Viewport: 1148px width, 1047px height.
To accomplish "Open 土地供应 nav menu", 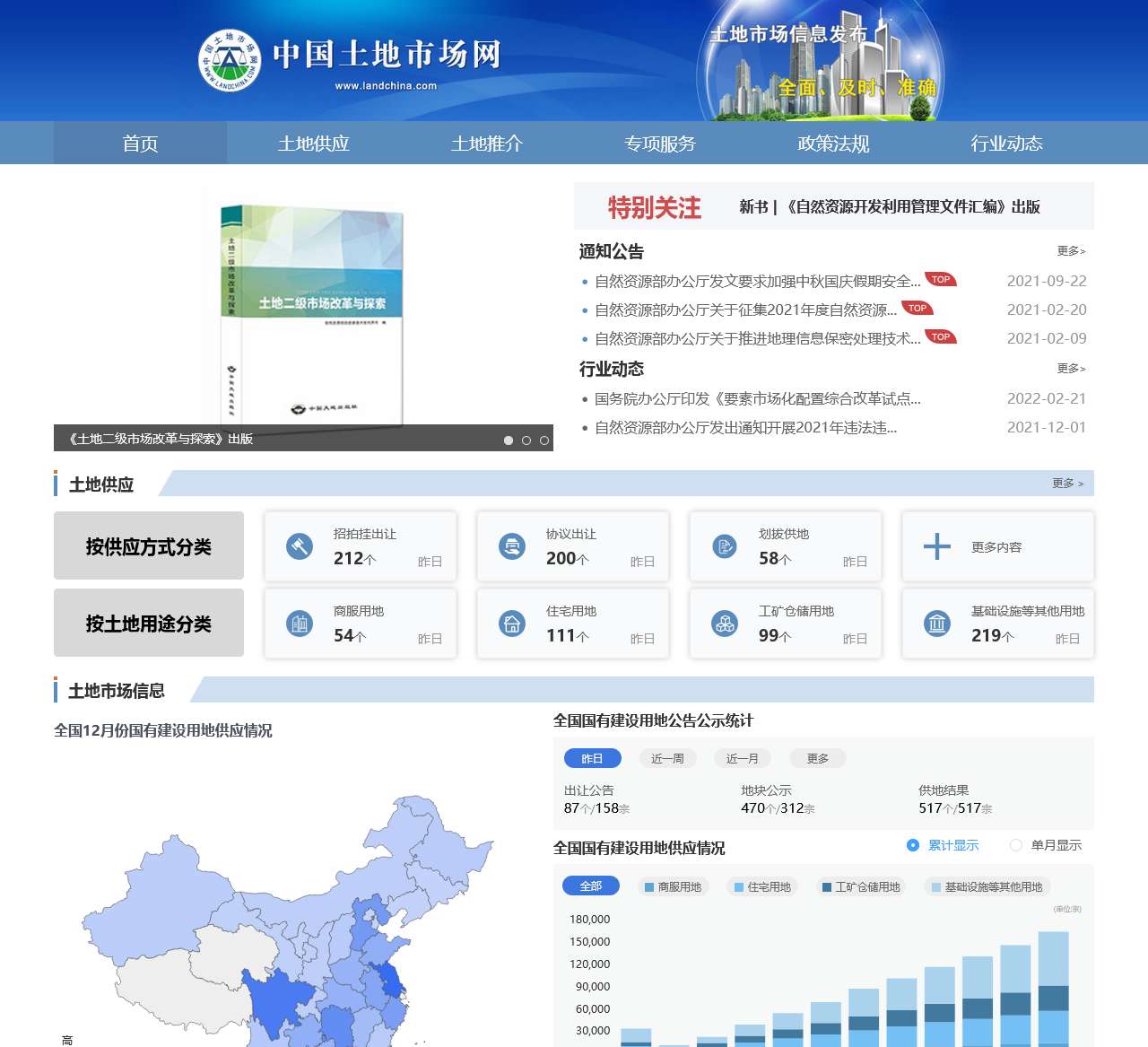I will coord(313,144).
